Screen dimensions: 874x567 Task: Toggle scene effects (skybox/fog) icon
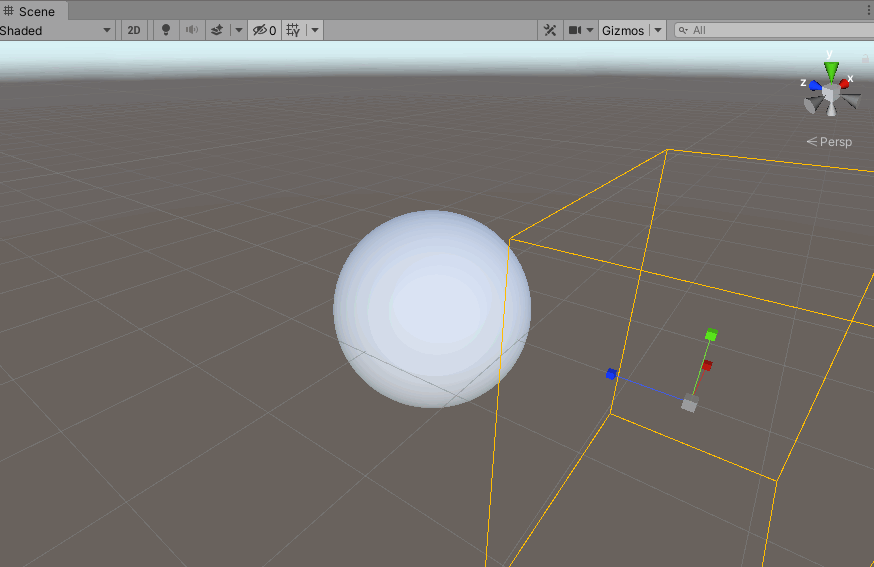217,31
